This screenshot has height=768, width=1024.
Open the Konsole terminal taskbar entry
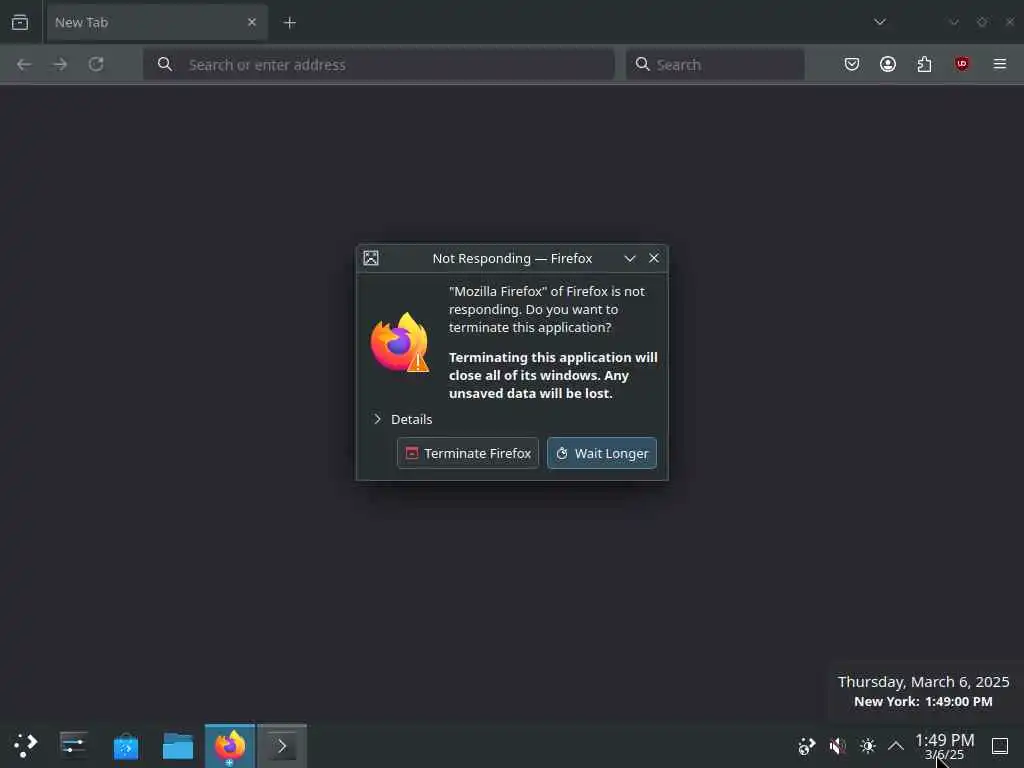[281, 746]
